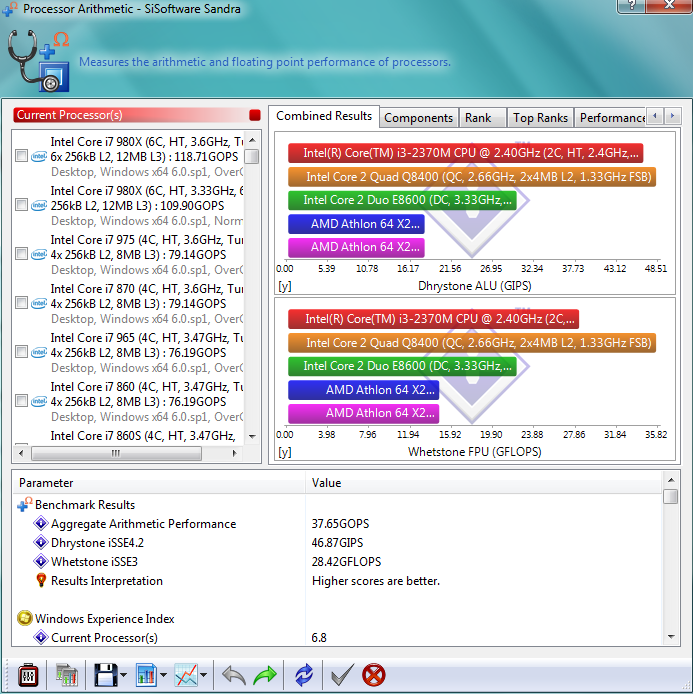This screenshot has height=694, width=693.
Task: Open the line graph icon dropdown arrow
Action: [x=204, y=675]
